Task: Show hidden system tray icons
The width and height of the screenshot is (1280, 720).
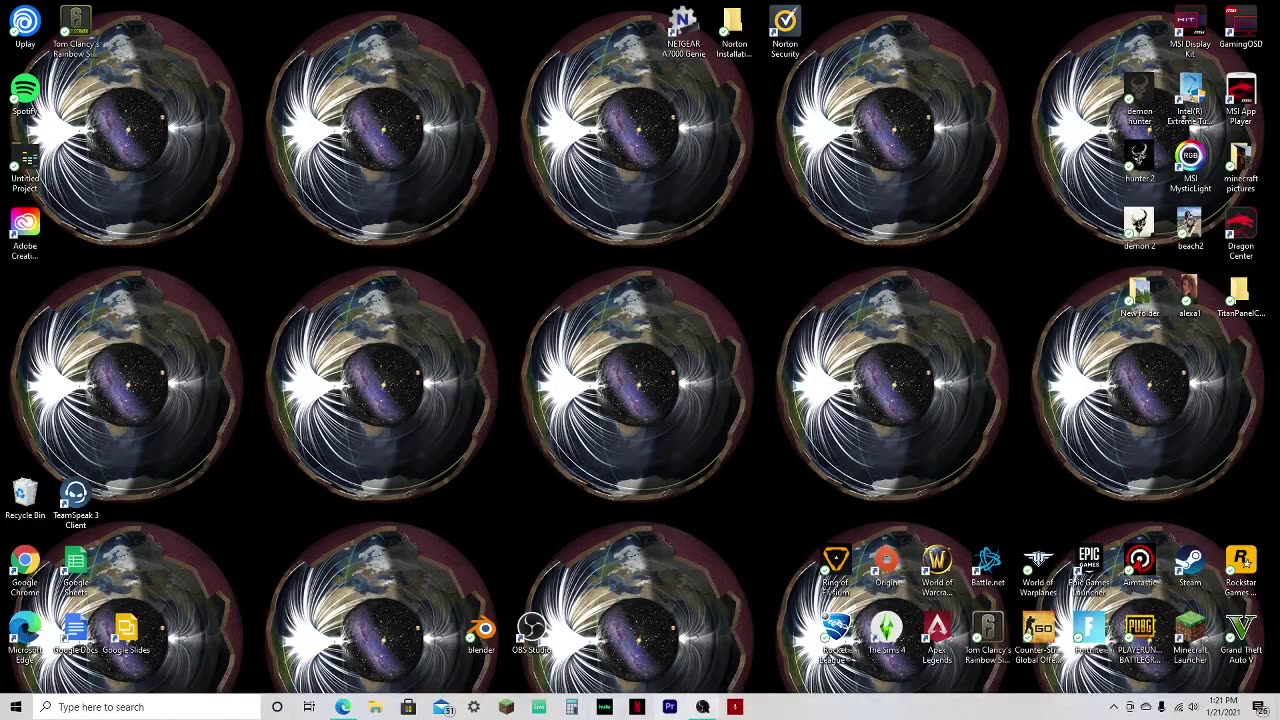Action: click(x=1114, y=707)
